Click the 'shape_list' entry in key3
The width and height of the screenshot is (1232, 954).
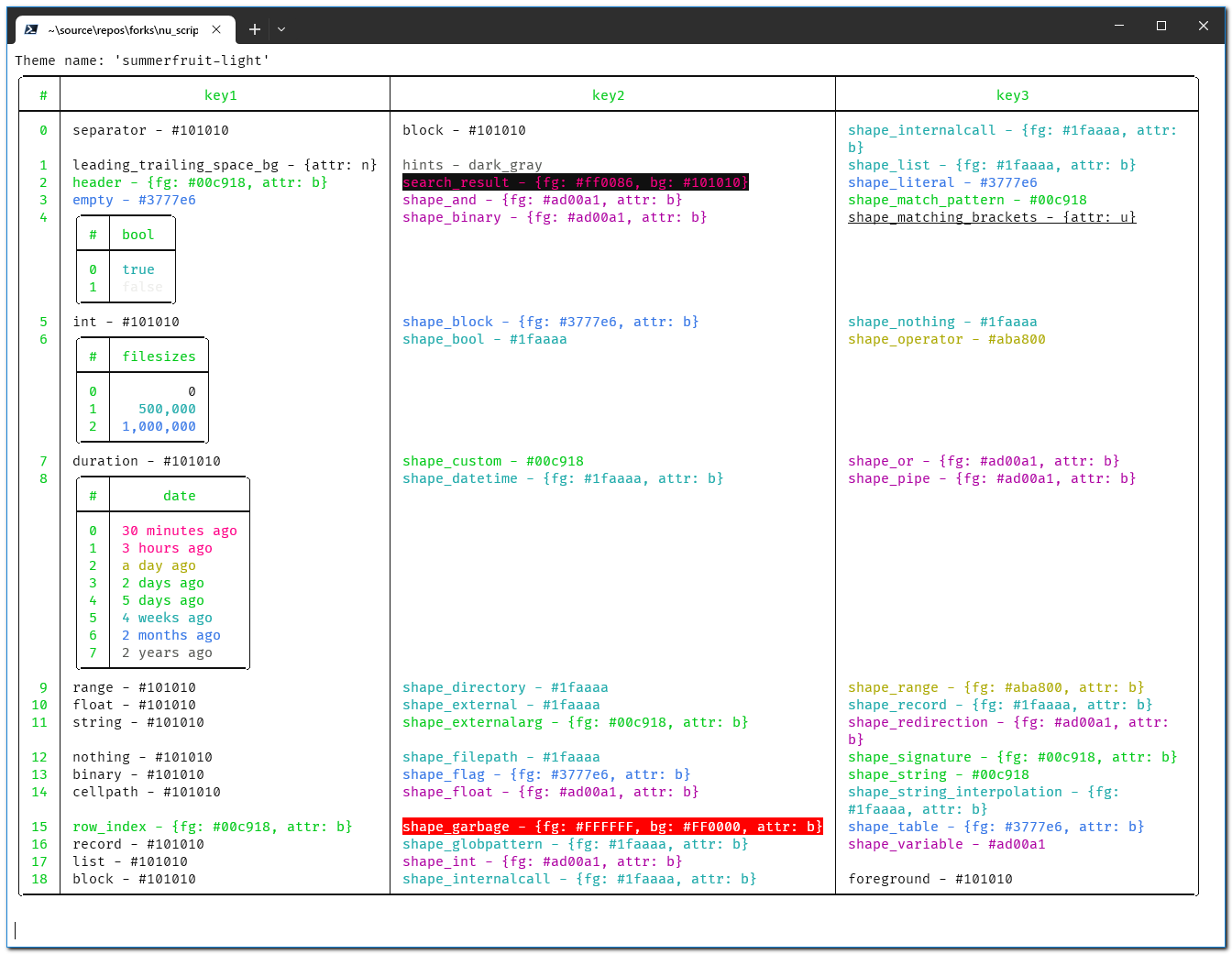coord(993,165)
